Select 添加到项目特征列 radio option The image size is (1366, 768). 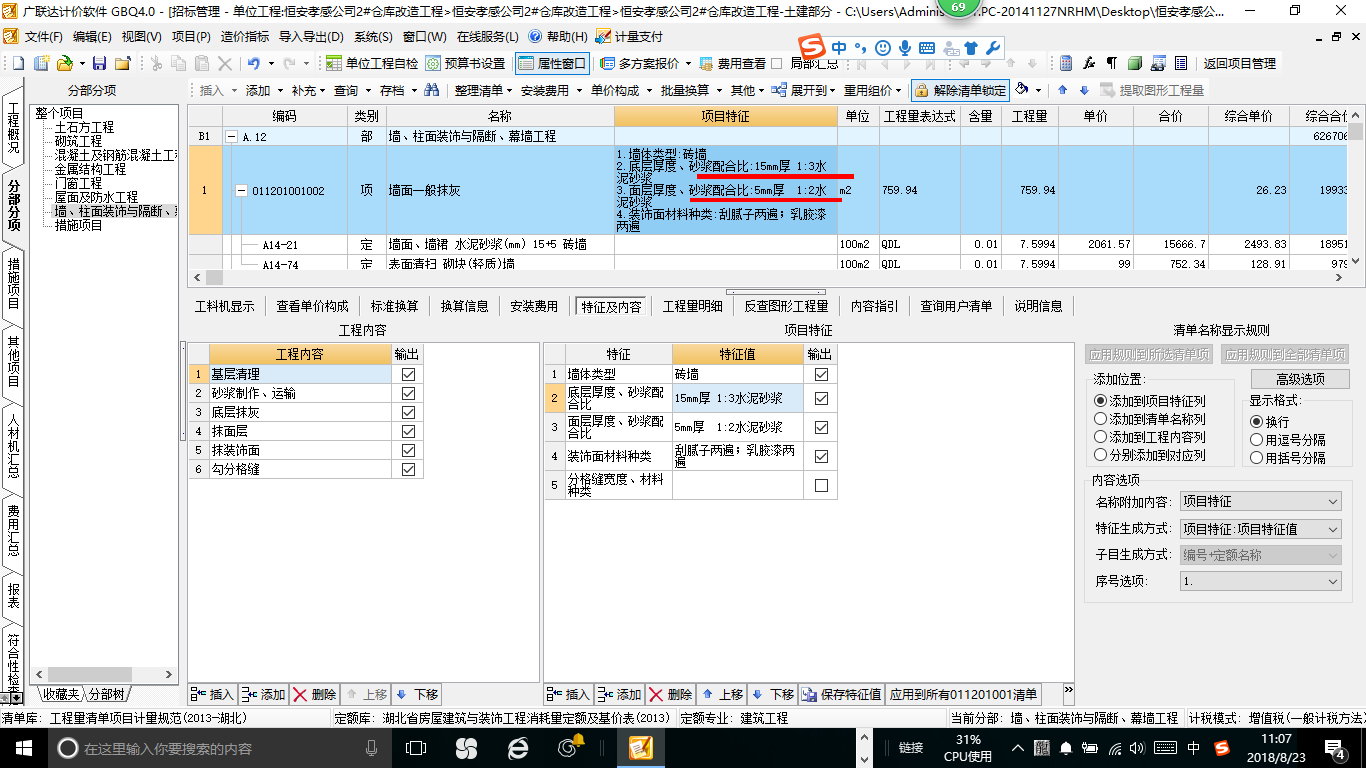(x=1151, y=400)
